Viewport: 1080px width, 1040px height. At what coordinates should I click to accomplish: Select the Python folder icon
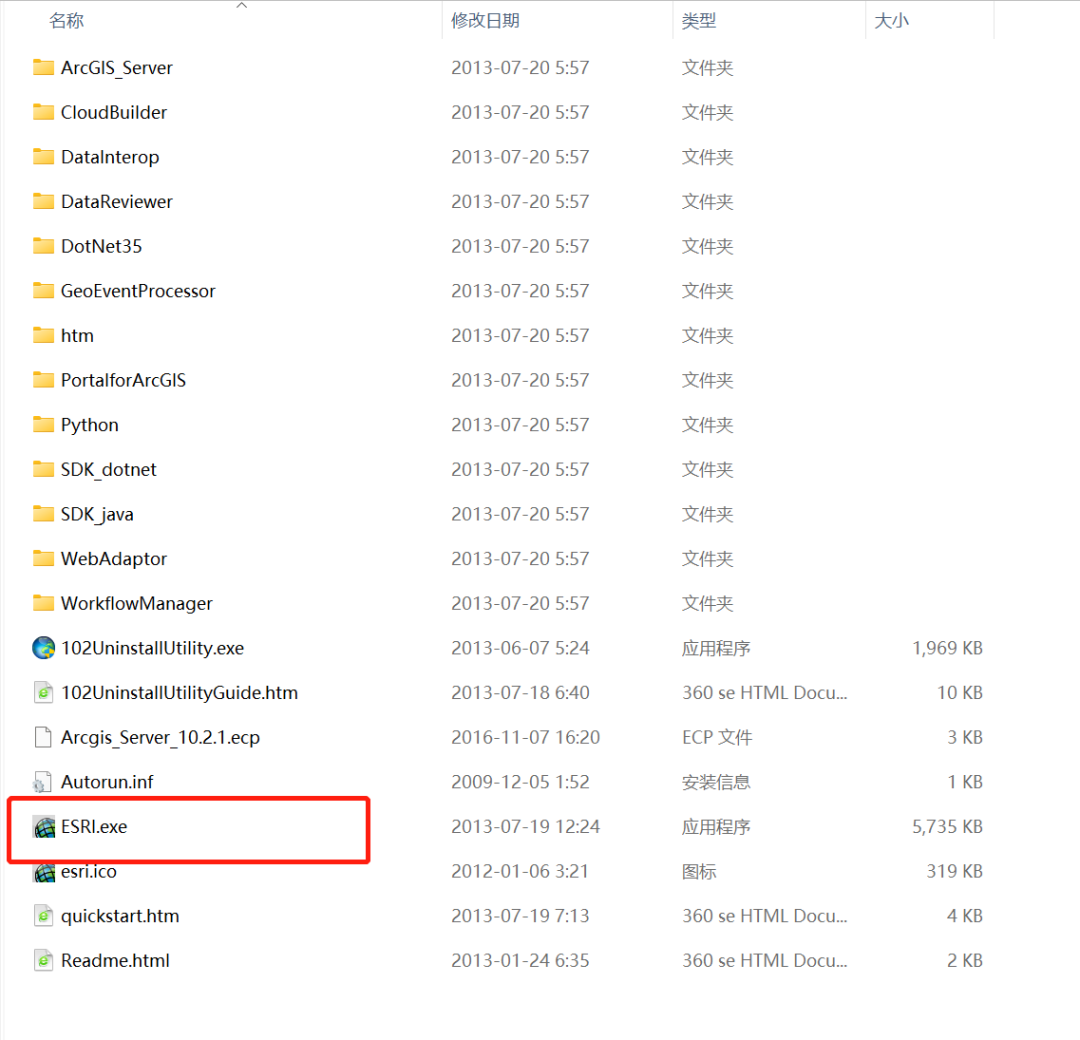click(x=43, y=425)
